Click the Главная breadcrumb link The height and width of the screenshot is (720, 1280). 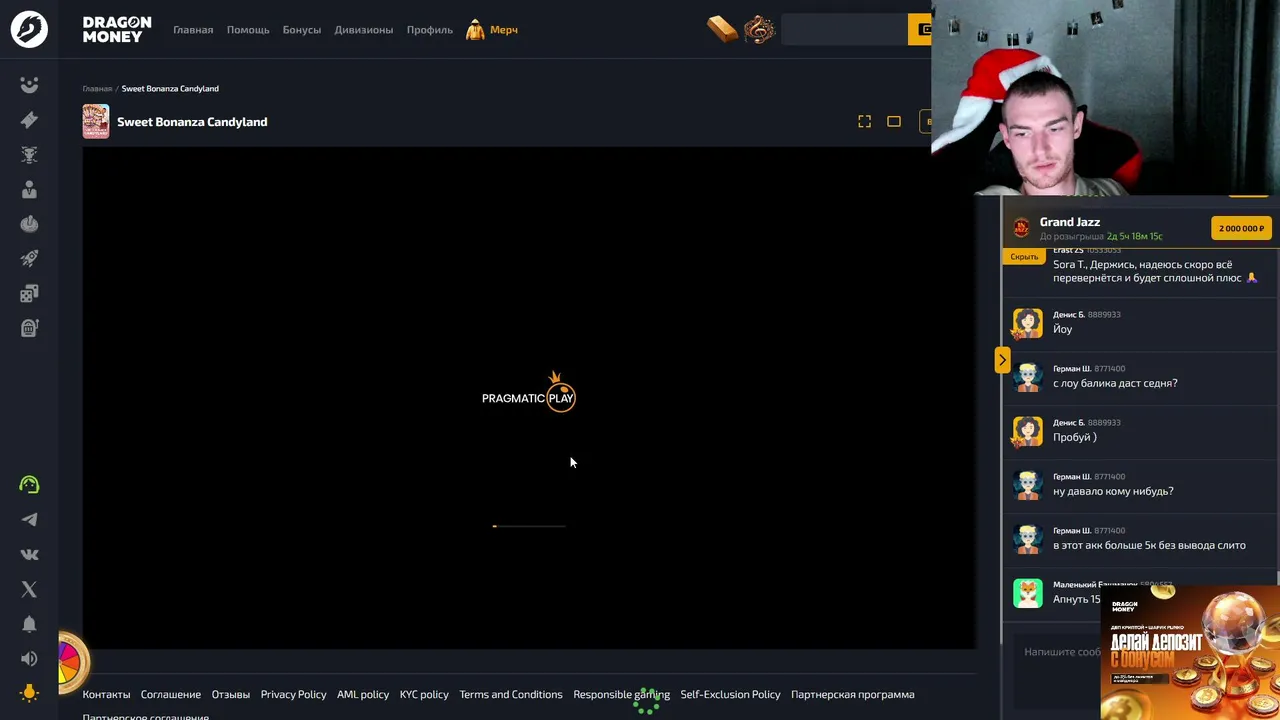click(97, 89)
